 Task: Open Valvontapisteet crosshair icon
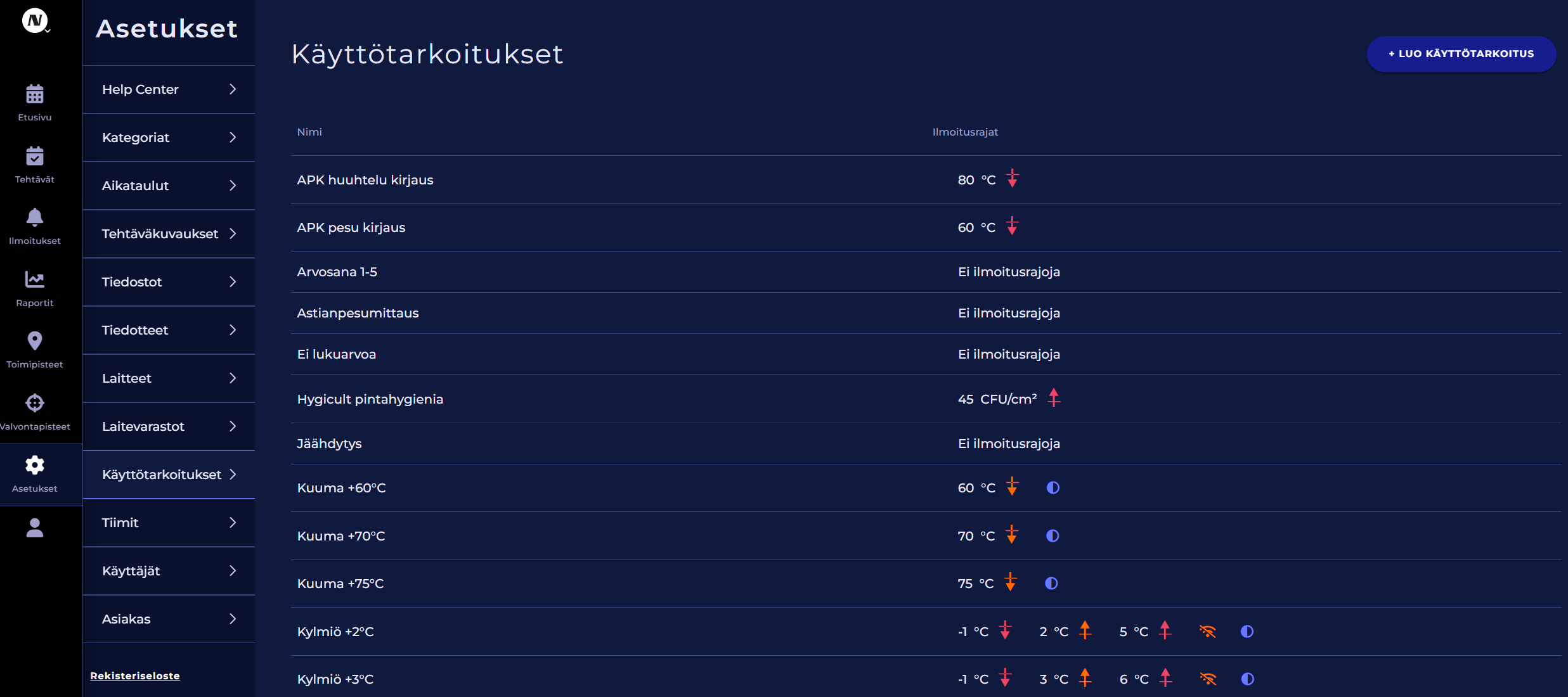coord(35,403)
